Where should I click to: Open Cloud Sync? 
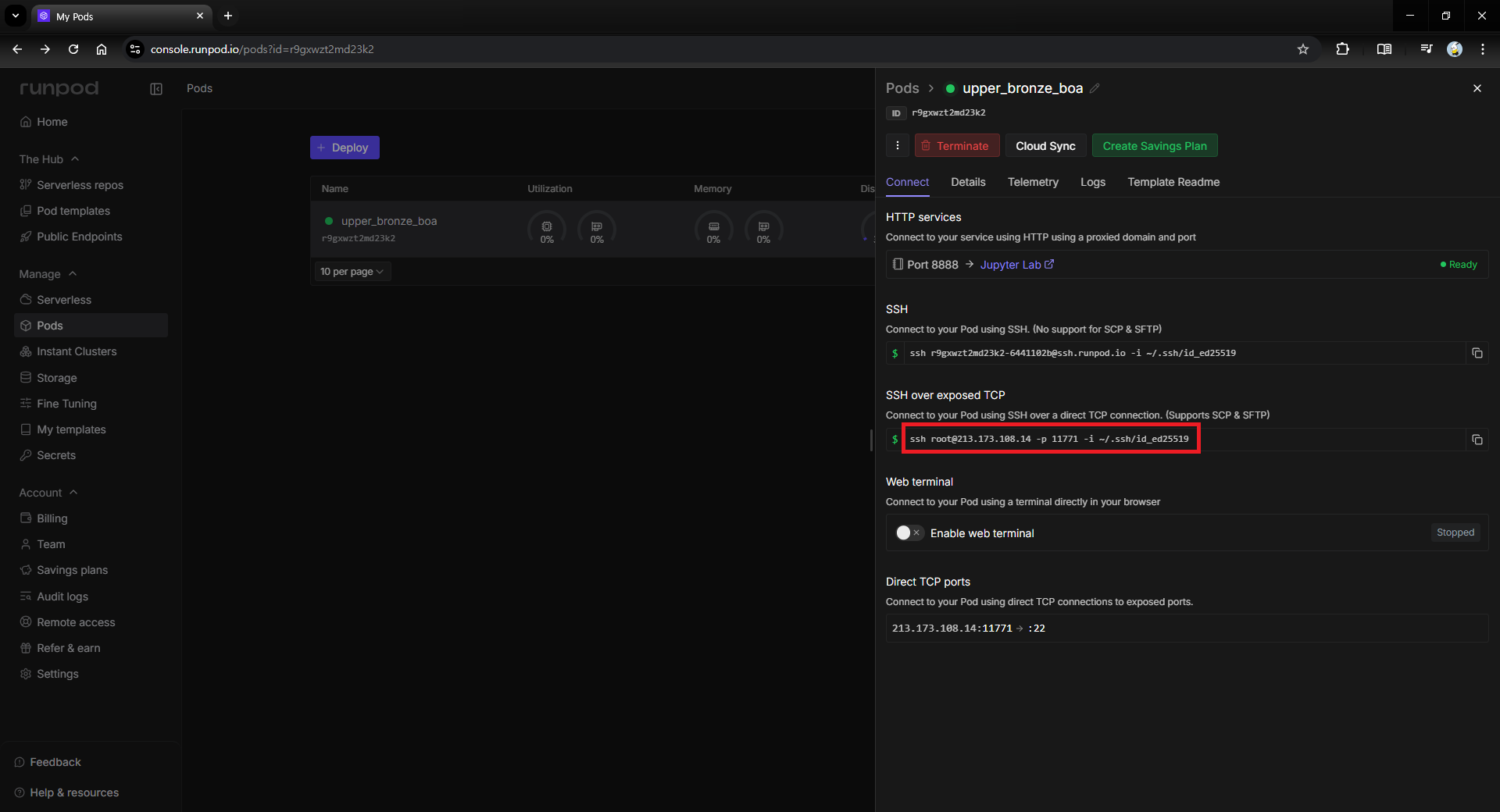click(1045, 146)
